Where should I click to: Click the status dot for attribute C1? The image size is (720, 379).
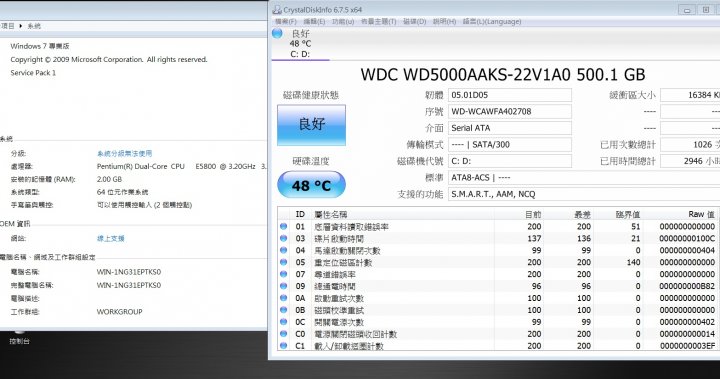(283, 346)
